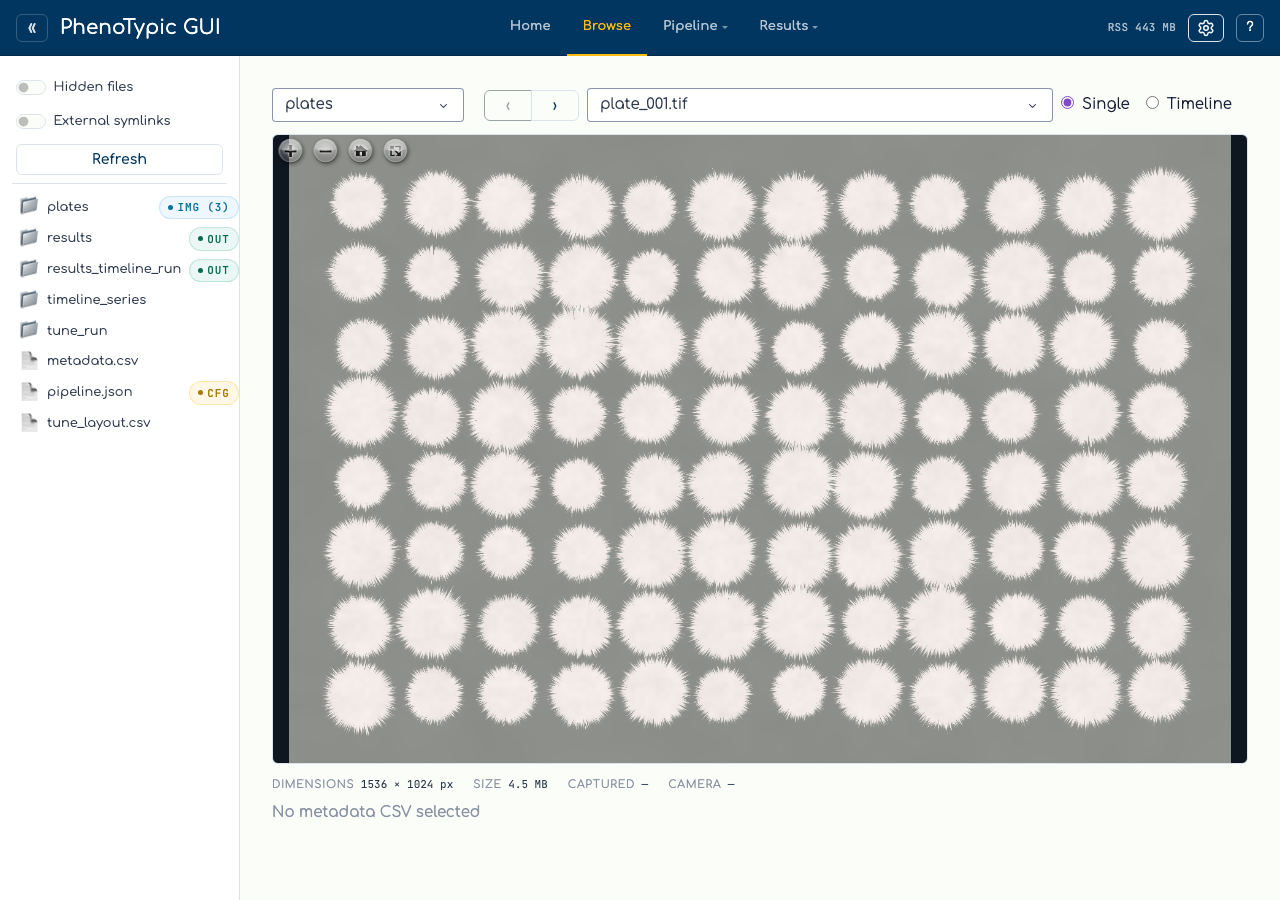This screenshot has height=900, width=1280.
Task: Select the Timeline view radio button
Action: point(1152,103)
